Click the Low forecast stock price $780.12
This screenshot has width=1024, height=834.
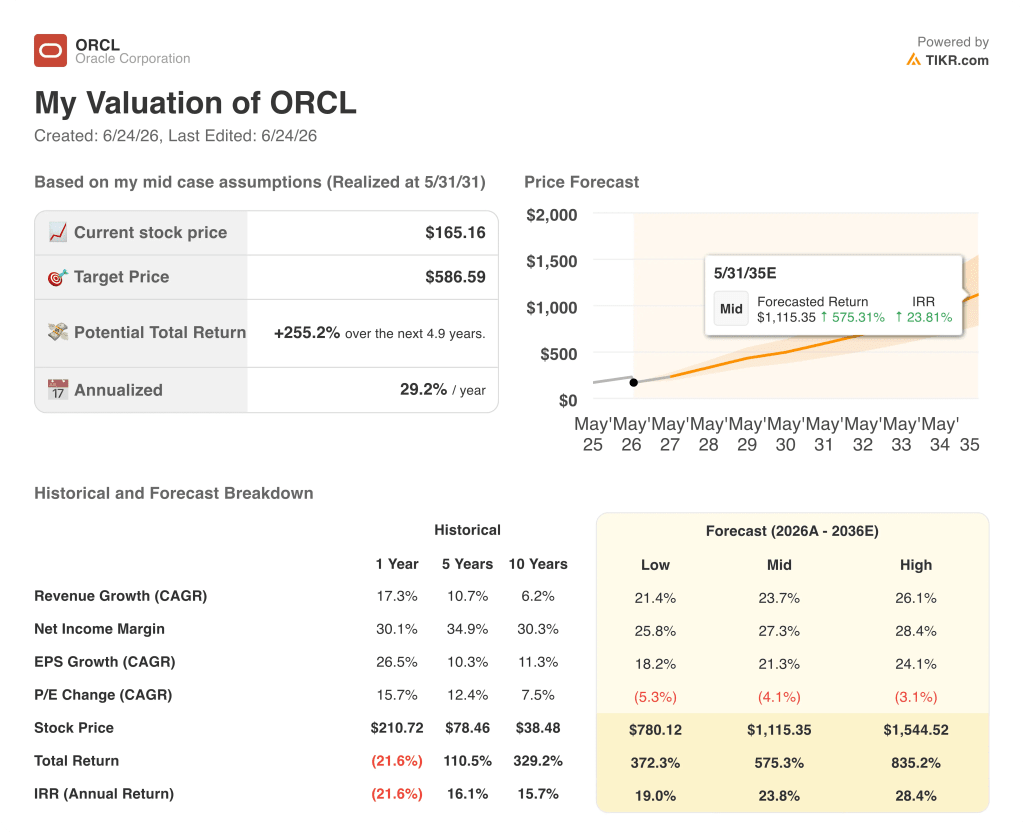pos(655,730)
